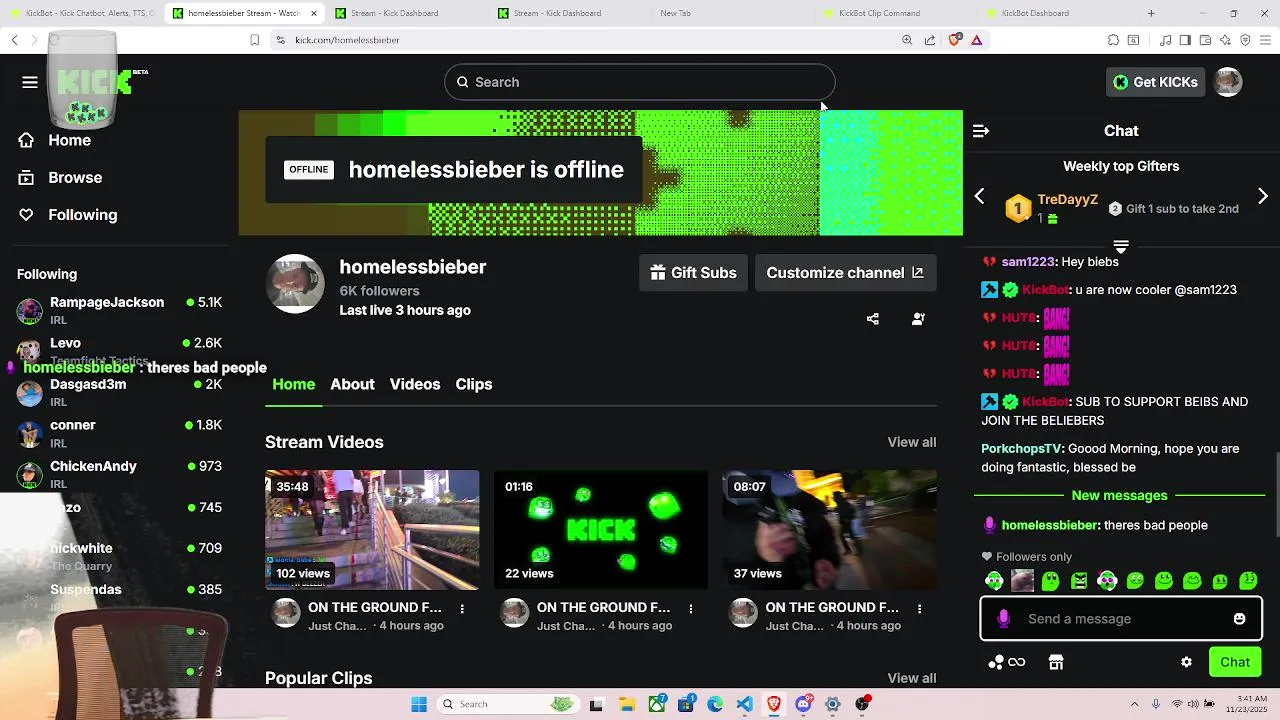The width and height of the screenshot is (1280, 720).
Task: Collapse the chat panel icon
Action: click(981, 131)
